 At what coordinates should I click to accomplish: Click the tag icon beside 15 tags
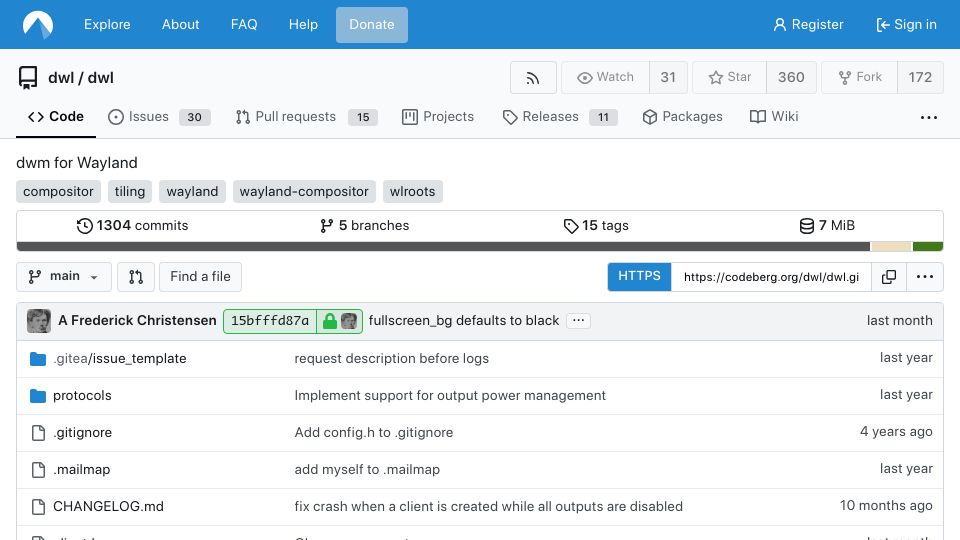point(571,226)
